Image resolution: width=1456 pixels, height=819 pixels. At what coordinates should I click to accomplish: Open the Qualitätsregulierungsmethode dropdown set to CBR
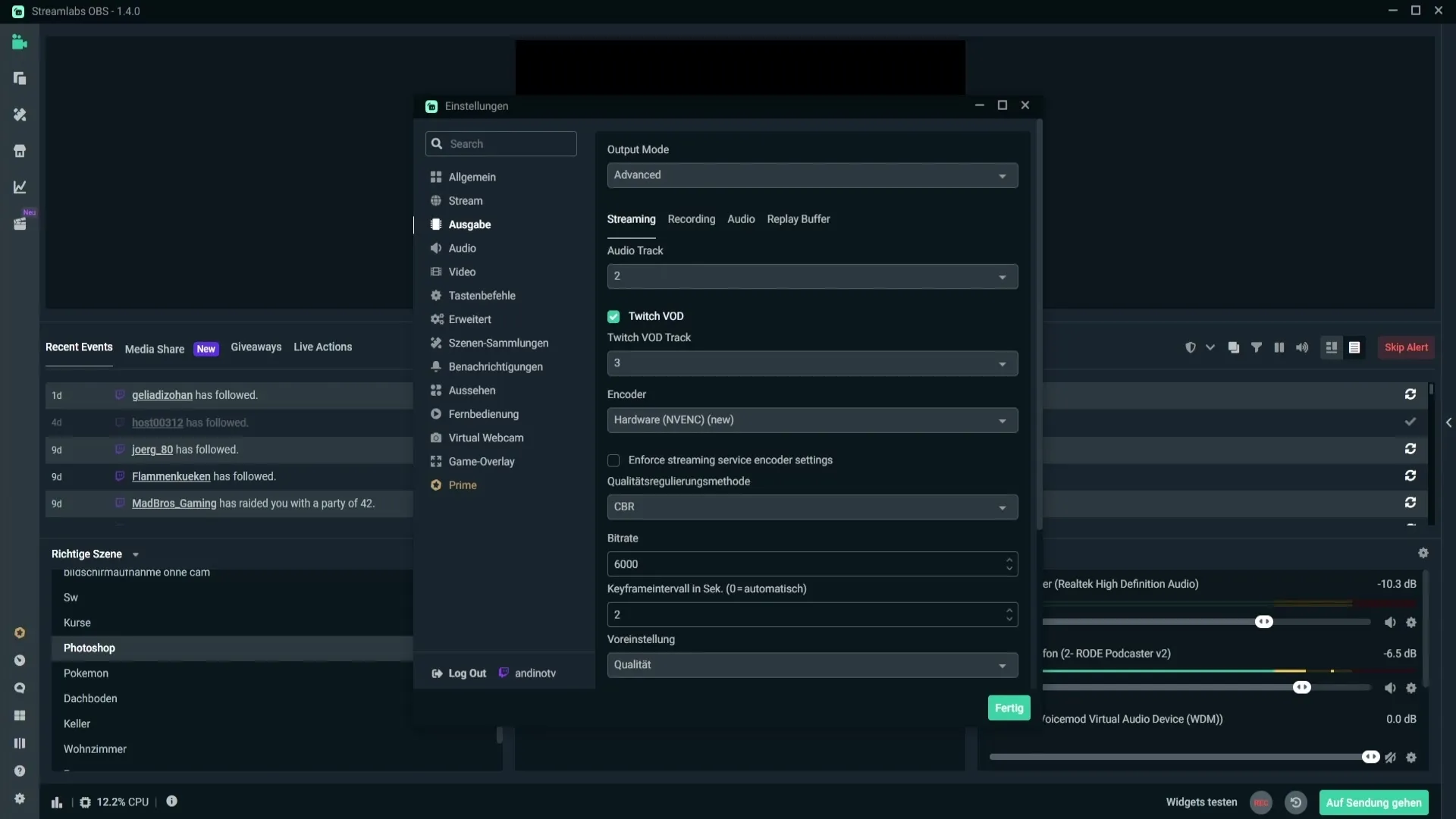point(812,507)
